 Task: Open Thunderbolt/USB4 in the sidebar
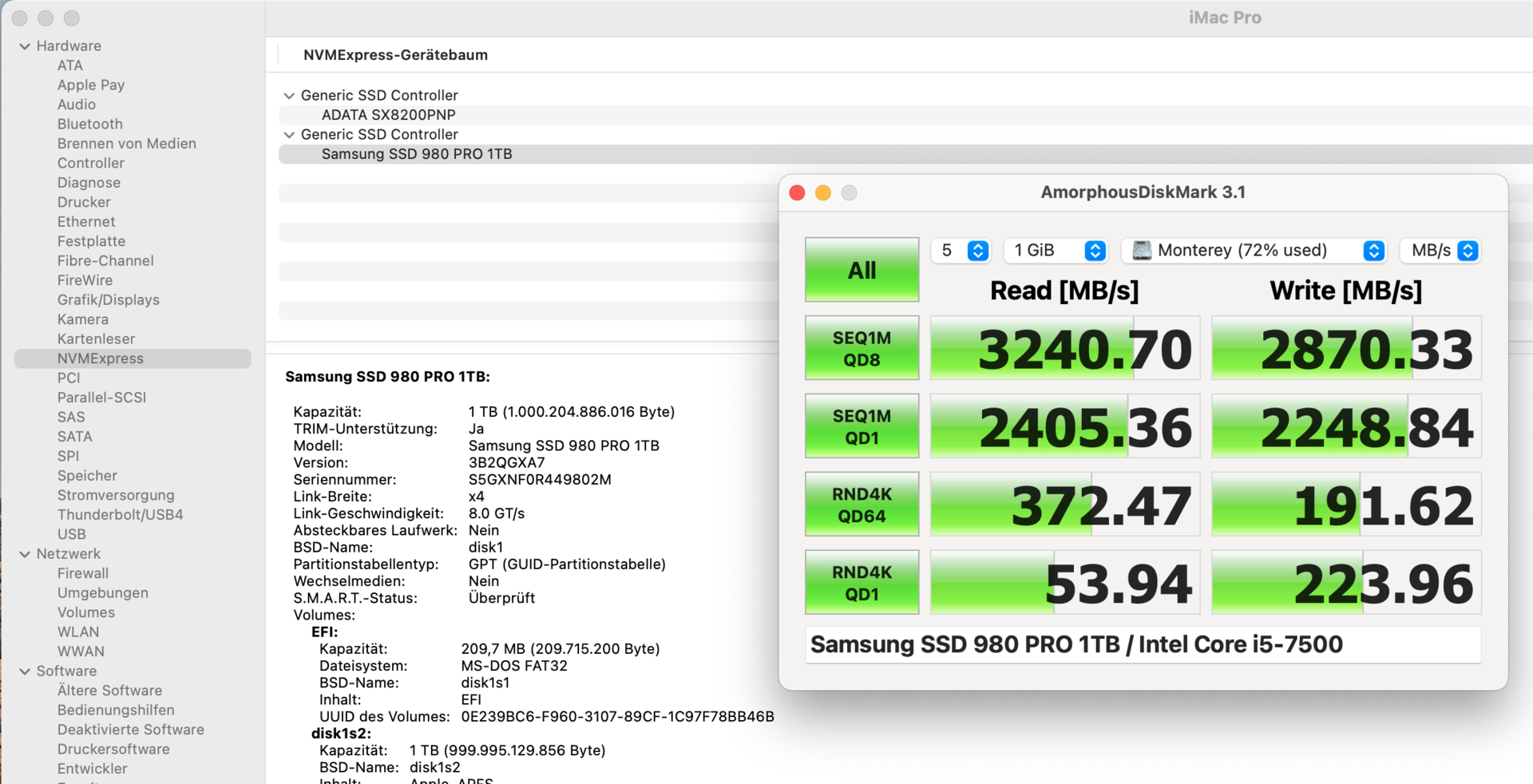[x=120, y=515]
